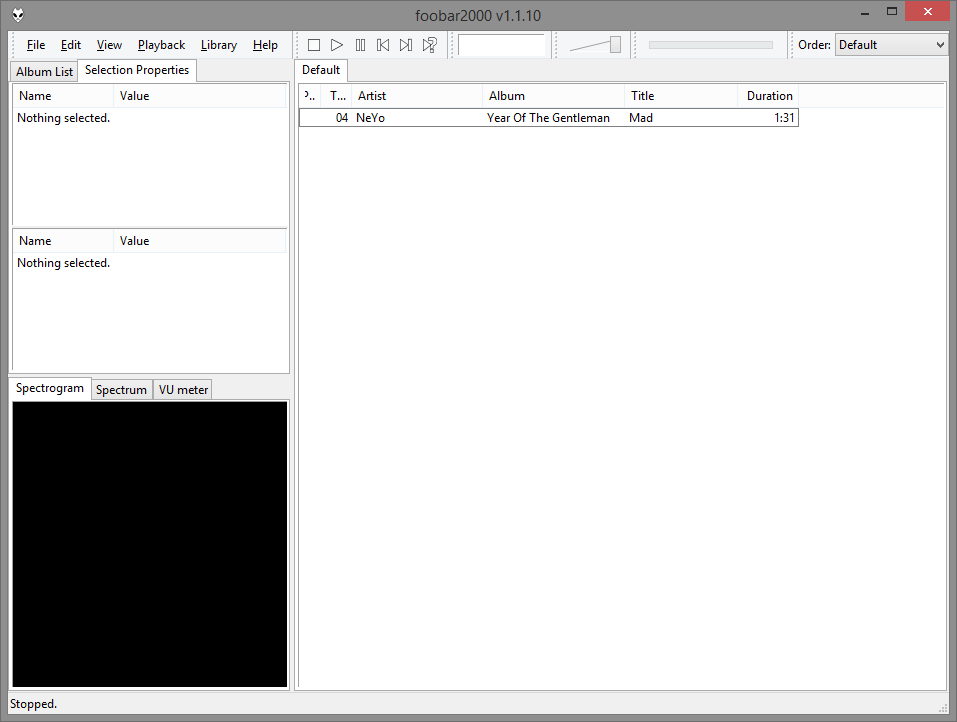The image size is (957, 722).
Task: Open the Playback menu
Action: tap(161, 45)
